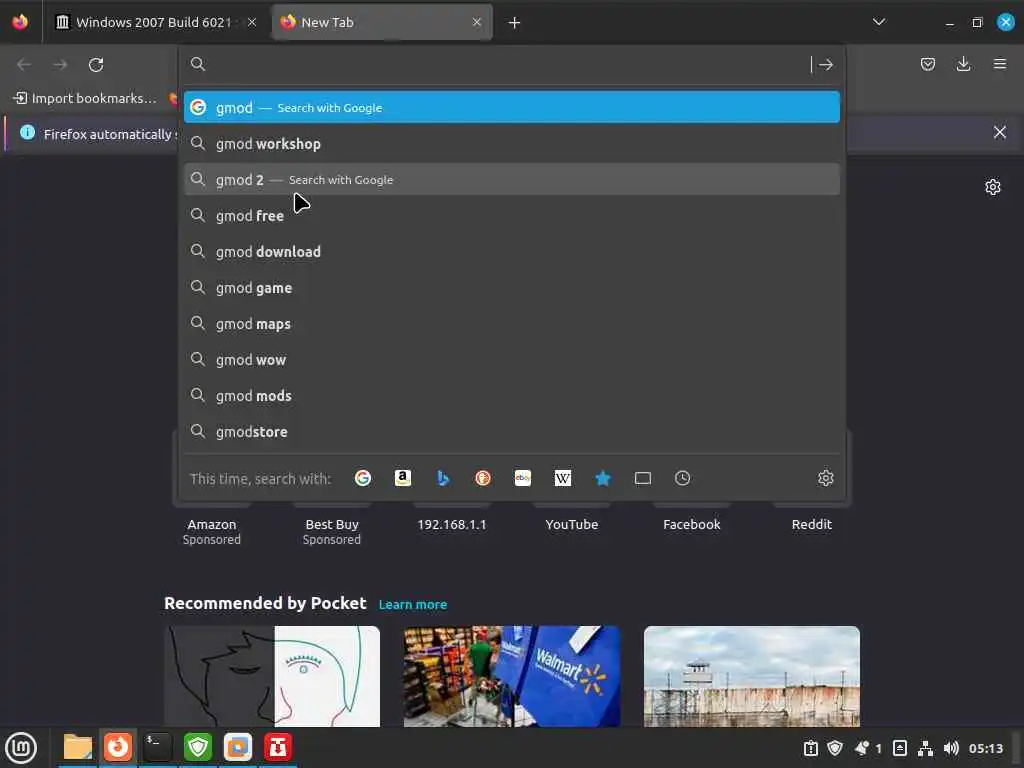Open the Firefox application menu hamburger
1024x768 pixels.
999,64
